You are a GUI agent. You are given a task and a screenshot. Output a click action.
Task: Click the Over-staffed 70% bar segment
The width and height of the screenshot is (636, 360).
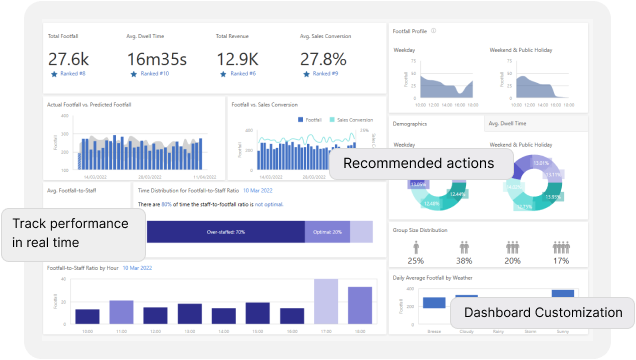pos(226,232)
